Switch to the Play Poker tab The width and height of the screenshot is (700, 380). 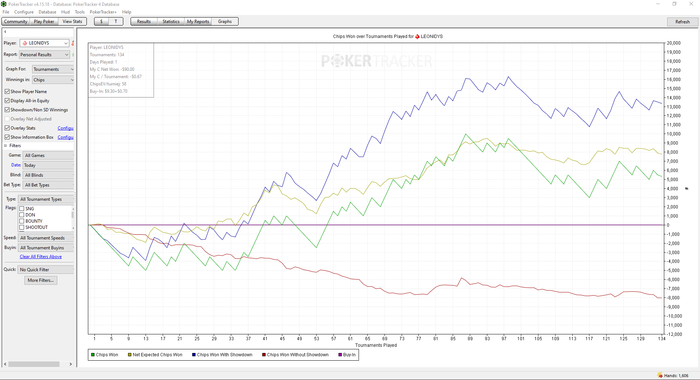(44, 21)
